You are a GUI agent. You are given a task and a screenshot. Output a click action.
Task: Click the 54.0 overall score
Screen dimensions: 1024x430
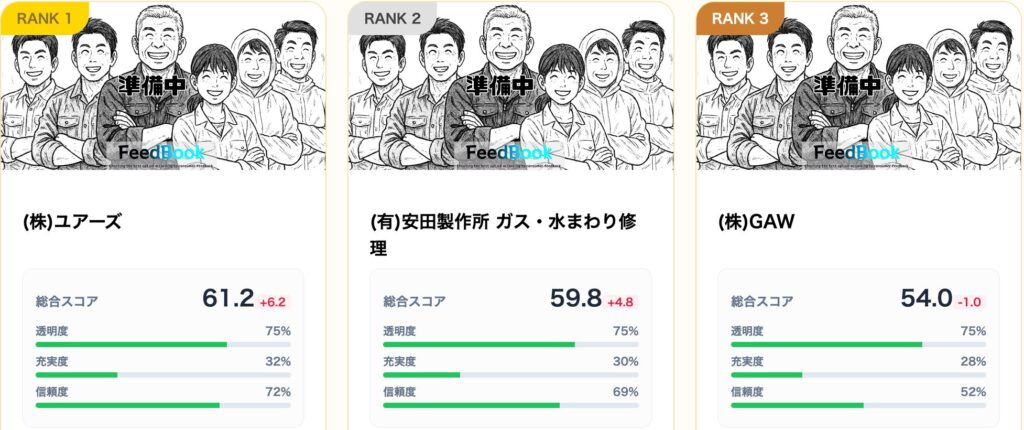(925, 298)
